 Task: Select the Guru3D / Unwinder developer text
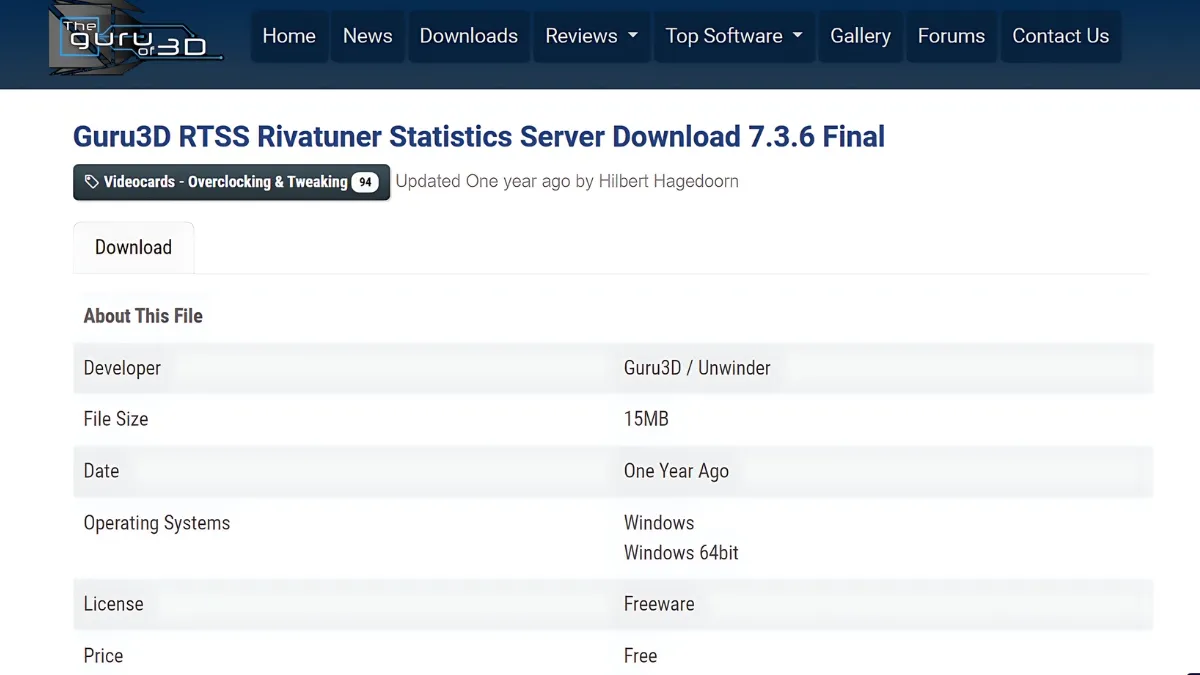pyautogui.click(x=696, y=368)
